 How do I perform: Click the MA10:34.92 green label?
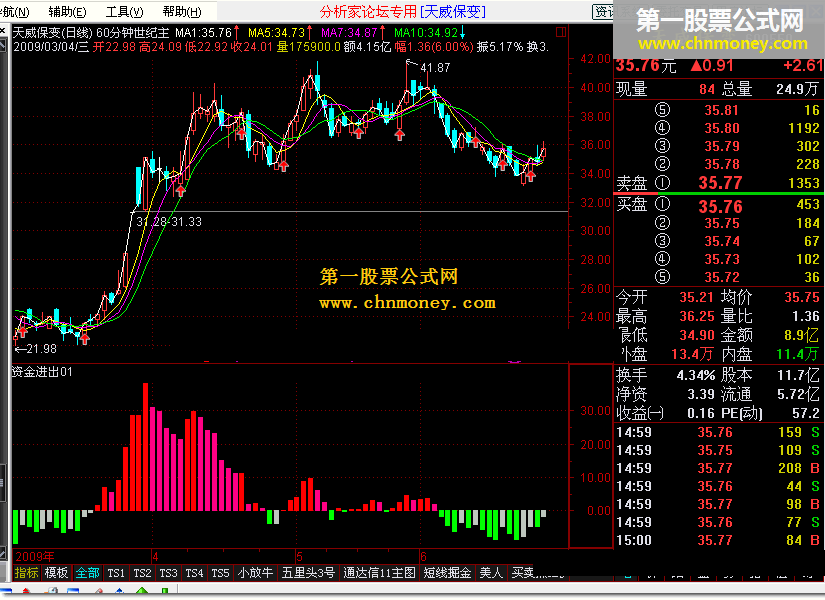click(426, 33)
